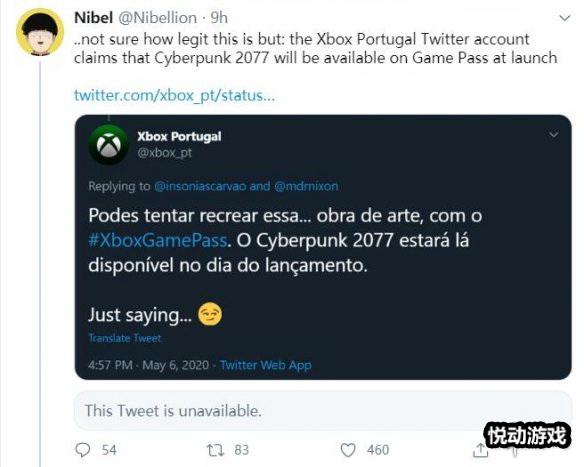
Task: Open the tweet options chevron for Nibel
Action: (565, 18)
